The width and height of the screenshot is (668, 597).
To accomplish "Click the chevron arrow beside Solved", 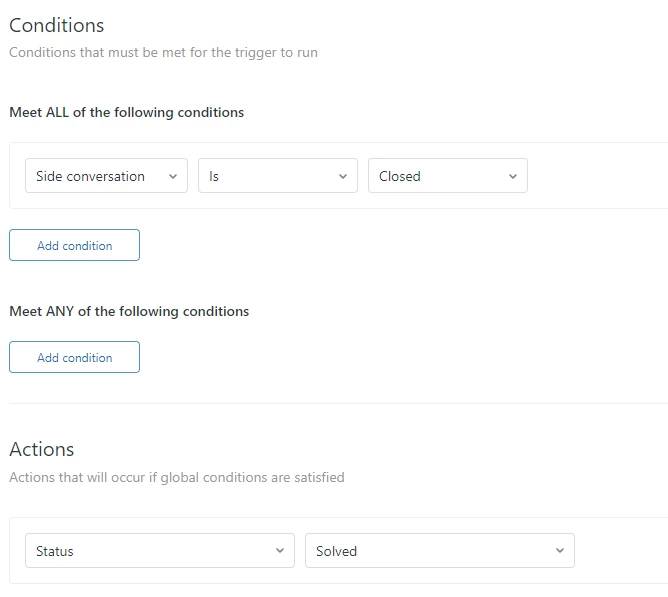I will [x=559, y=551].
